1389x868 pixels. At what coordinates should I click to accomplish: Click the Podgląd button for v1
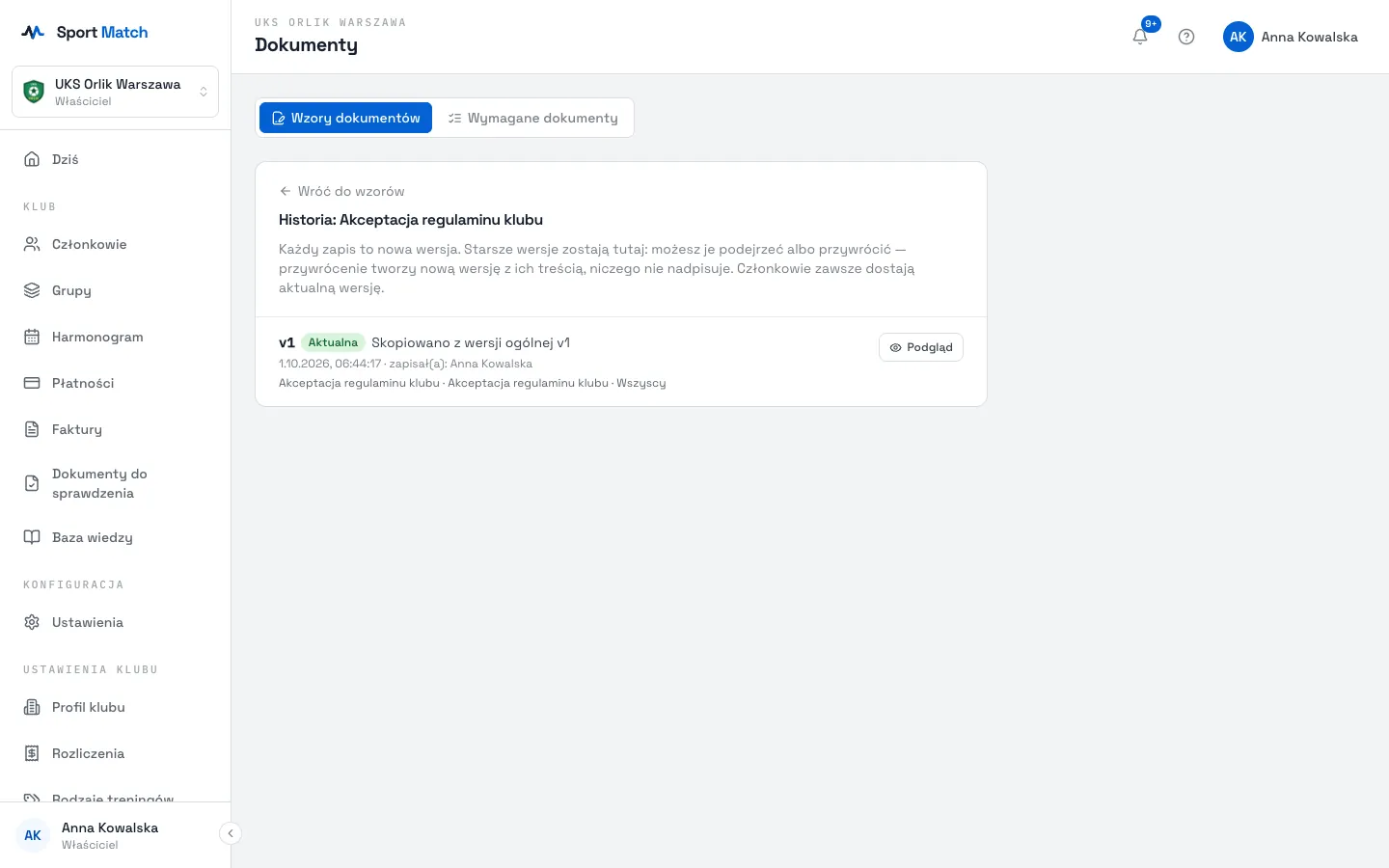pyautogui.click(x=921, y=347)
